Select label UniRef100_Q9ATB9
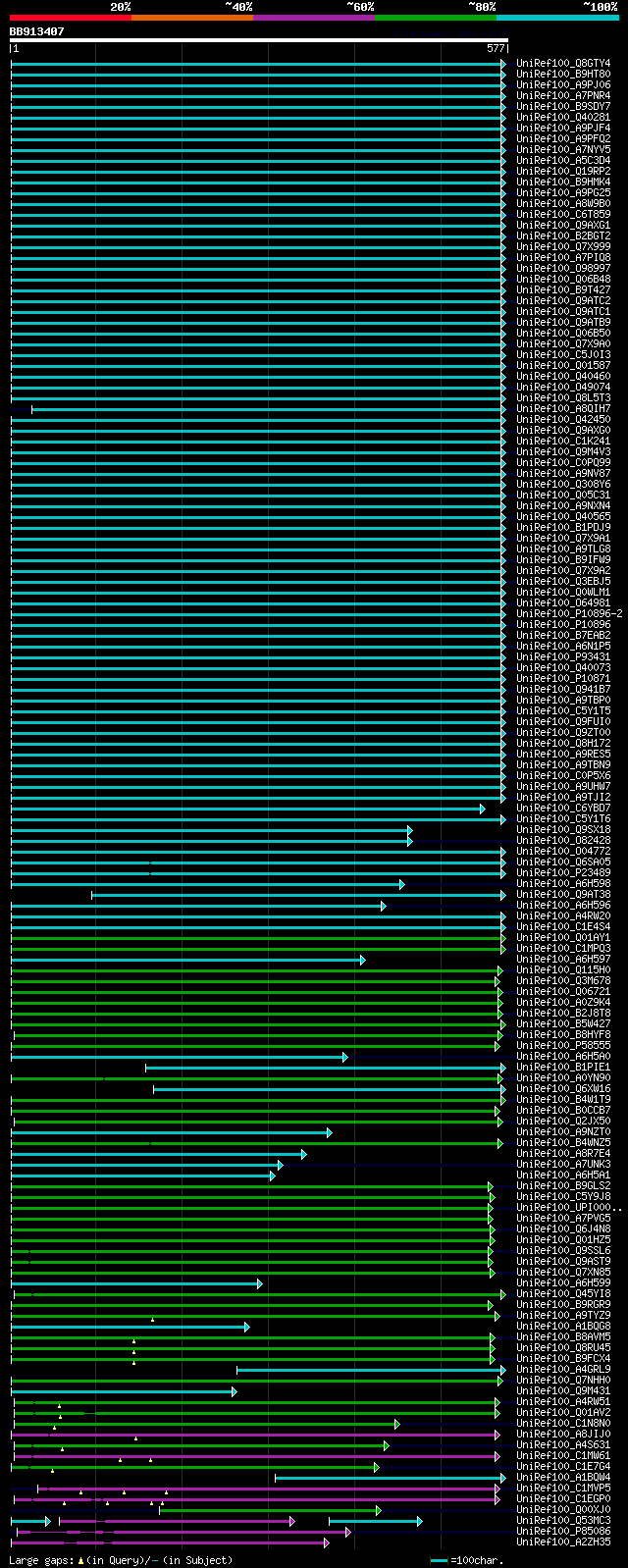 pyautogui.click(x=563, y=322)
